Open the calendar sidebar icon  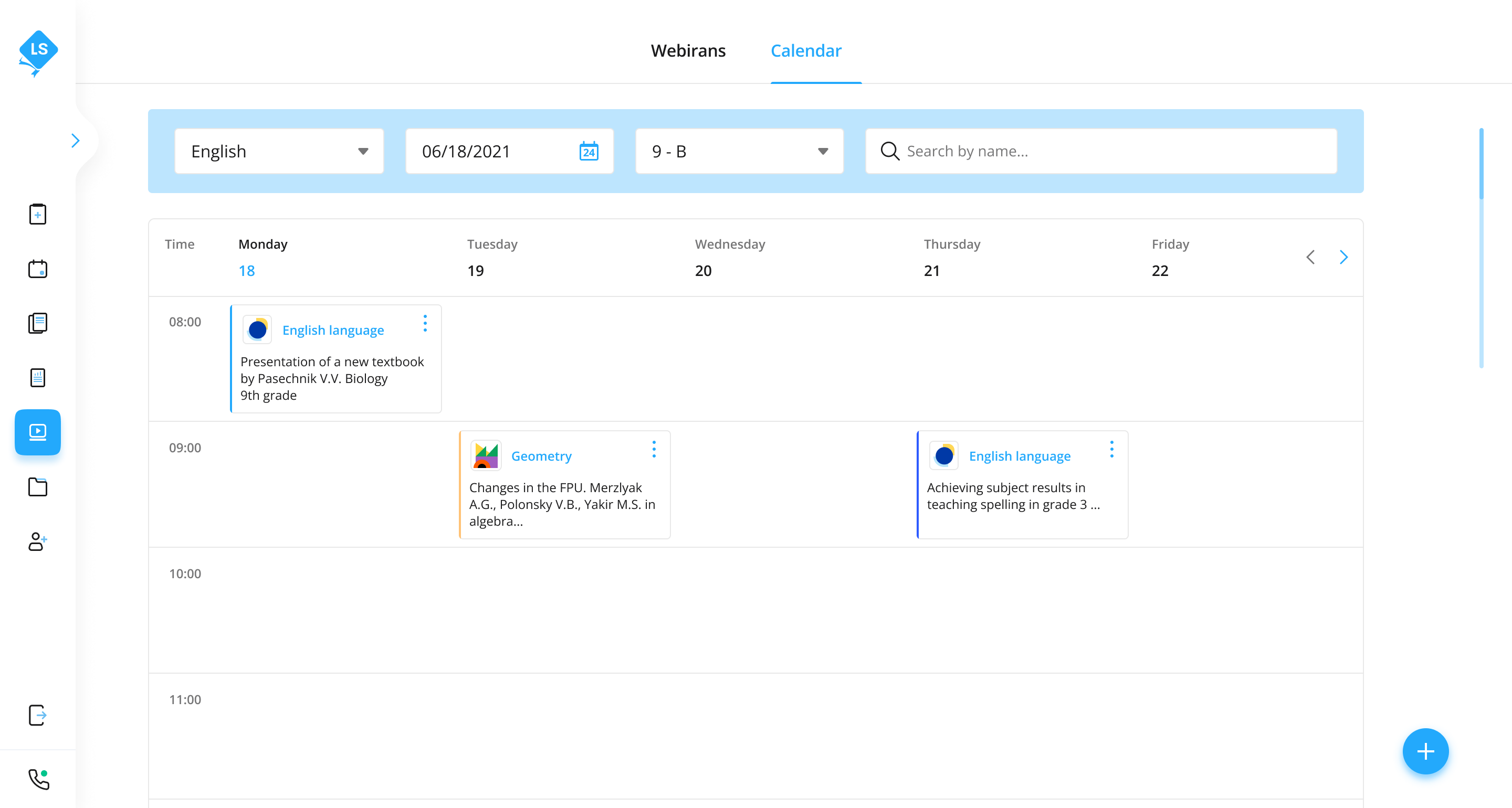point(38,269)
